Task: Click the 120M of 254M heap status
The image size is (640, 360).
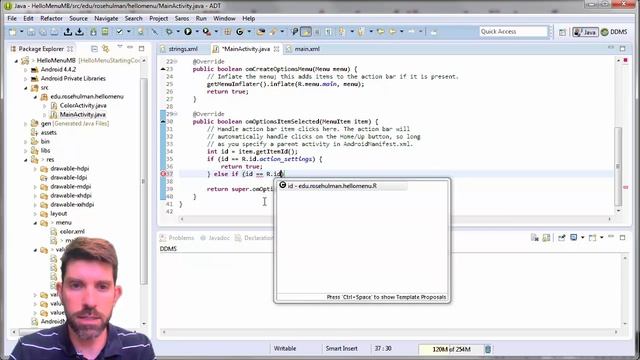Action: (x=451, y=349)
